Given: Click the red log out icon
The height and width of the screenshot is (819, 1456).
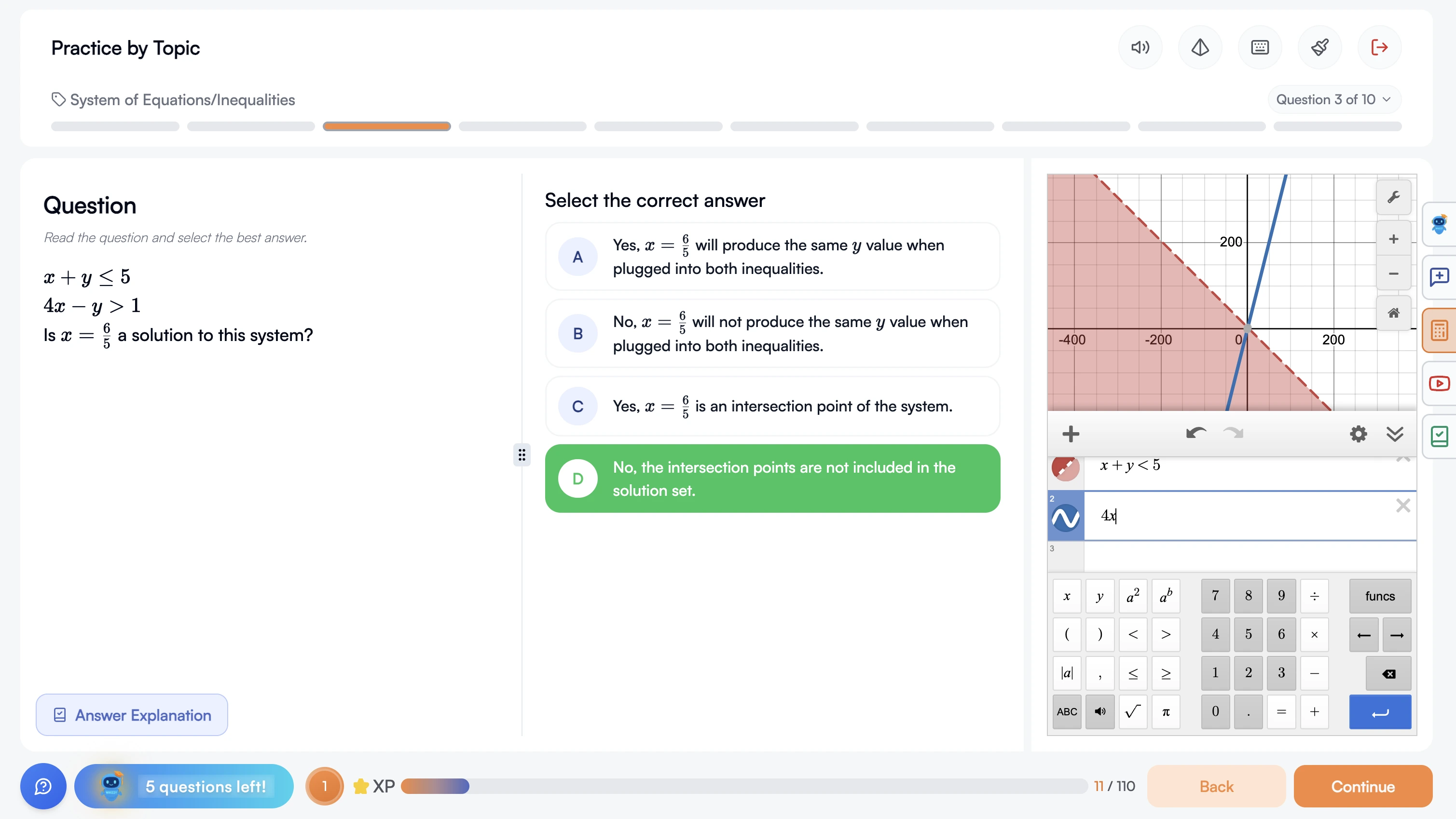Looking at the screenshot, I should pos(1380,47).
